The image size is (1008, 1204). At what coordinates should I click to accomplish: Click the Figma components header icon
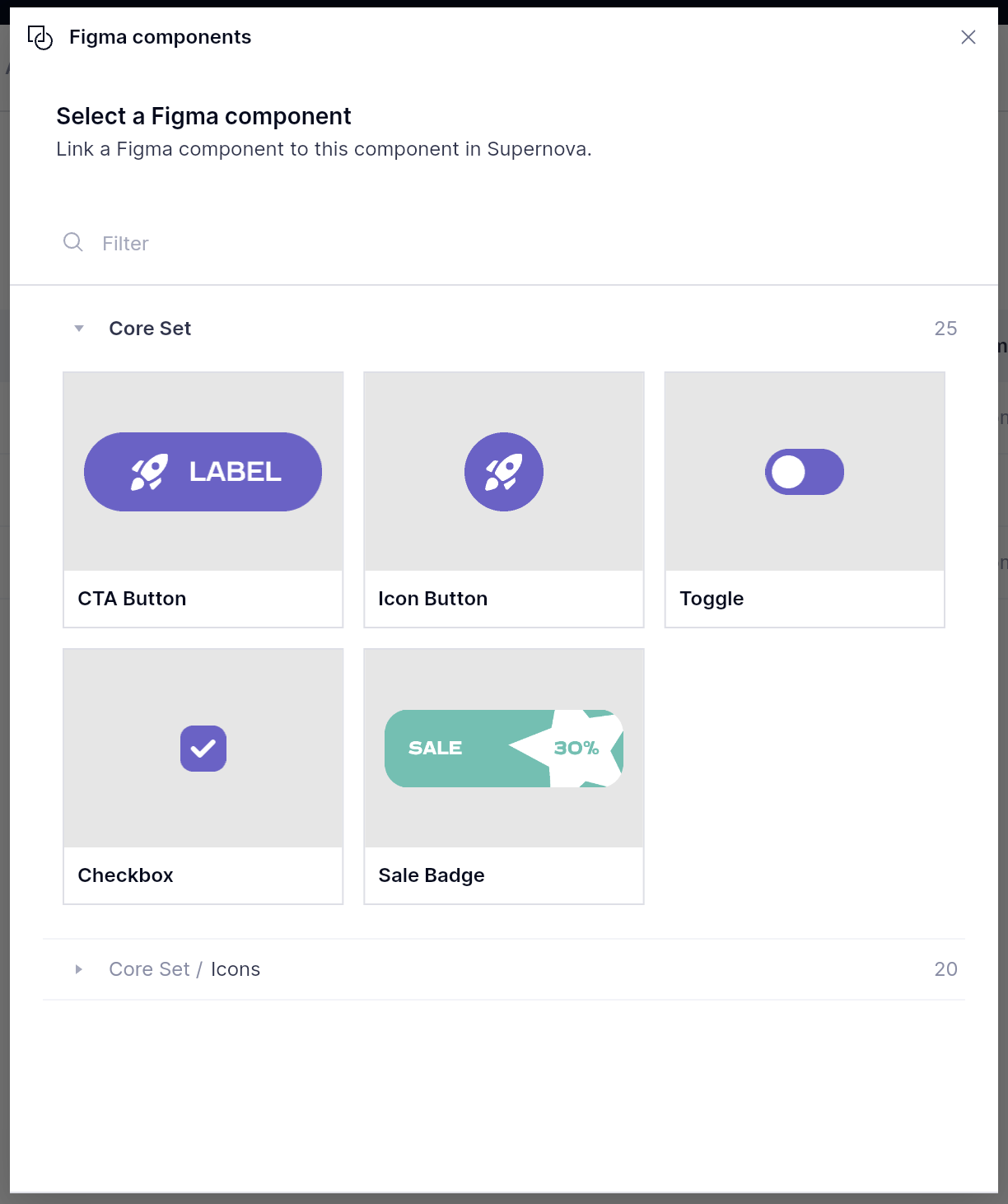click(x=40, y=37)
